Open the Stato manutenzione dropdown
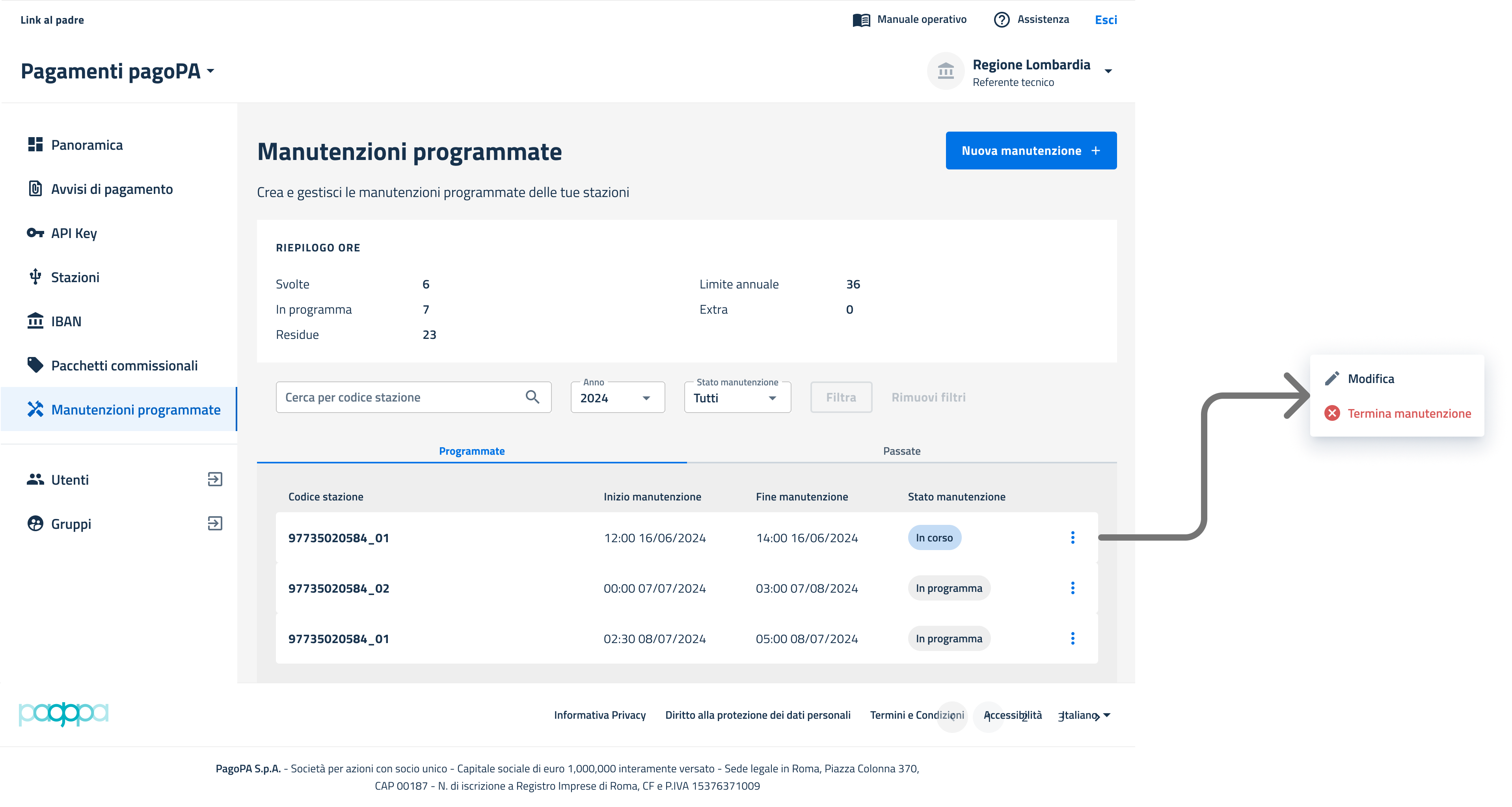The width and height of the screenshot is (1512, 807). pos(737,398)
